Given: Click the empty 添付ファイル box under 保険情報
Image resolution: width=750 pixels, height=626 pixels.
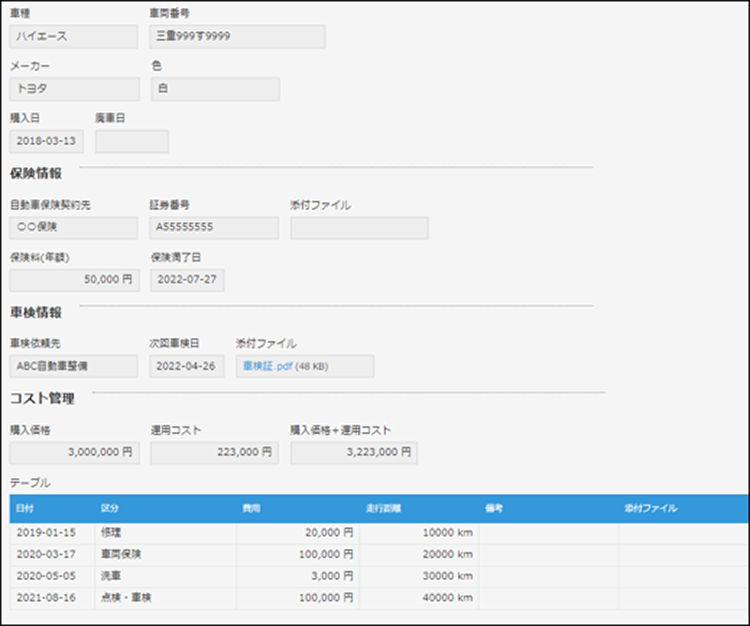Looking at the screenshot, I should (359, 228).
